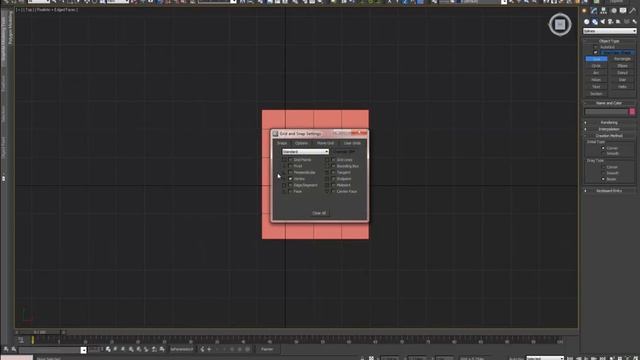
Task: Switch to the User Grids tab
Action: 352,143
